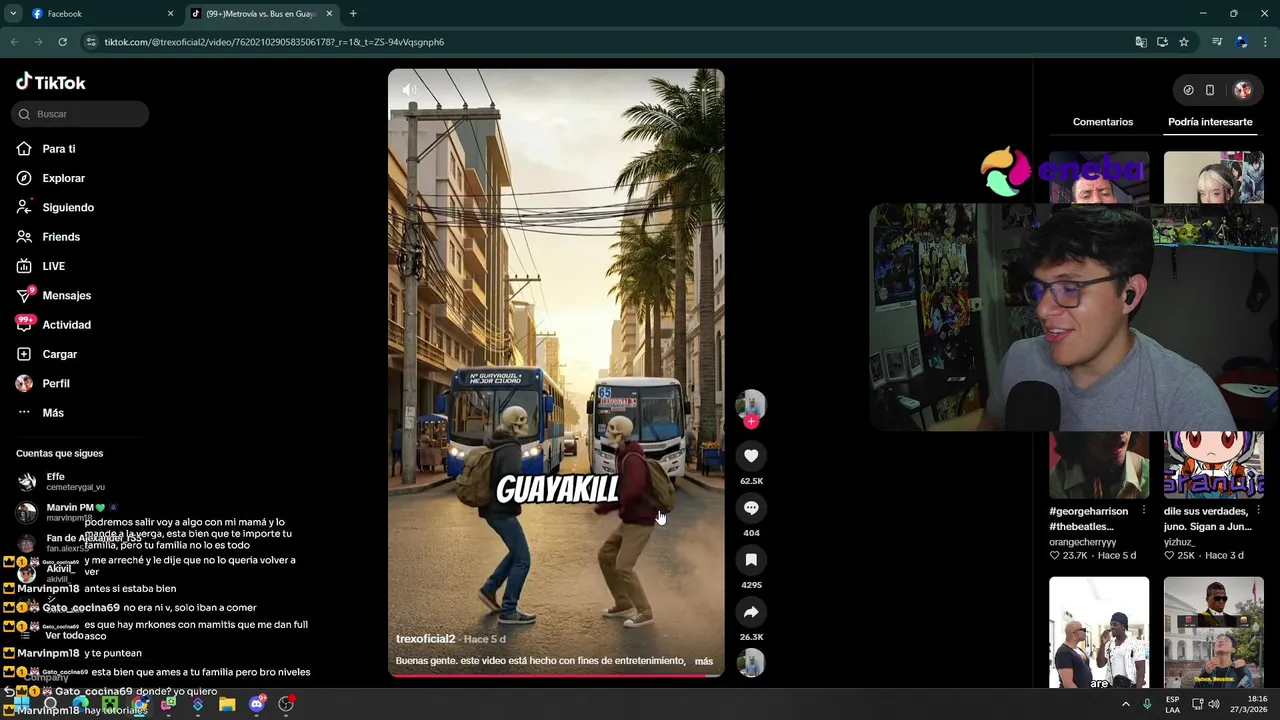Open the video comments icon
1280x720 pixels.
pos(751,508)
